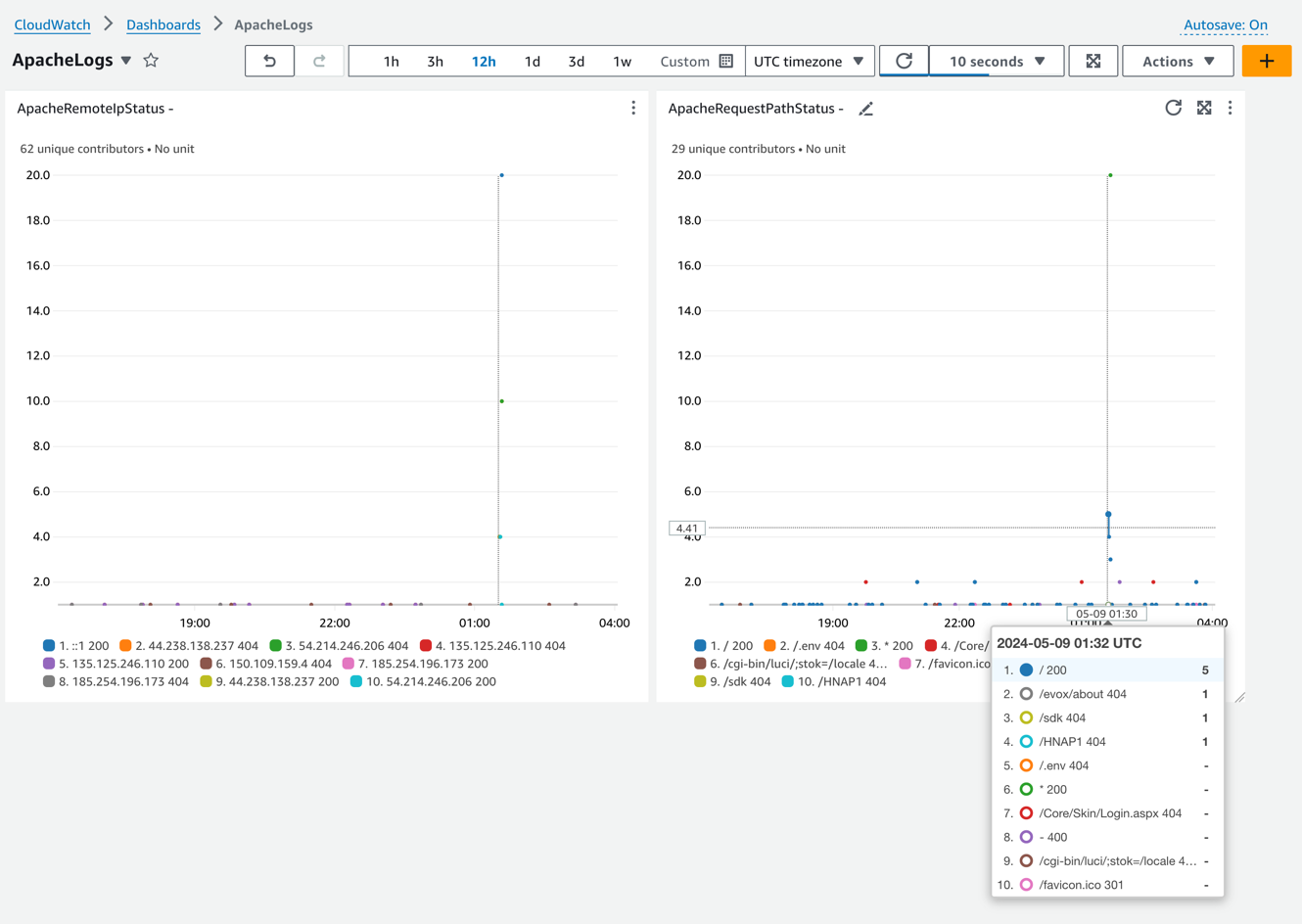This screenshot has height=924, width=1302.
Task: Toggle legend series 1. ::1 200
Action: click(x=76, y=646)
